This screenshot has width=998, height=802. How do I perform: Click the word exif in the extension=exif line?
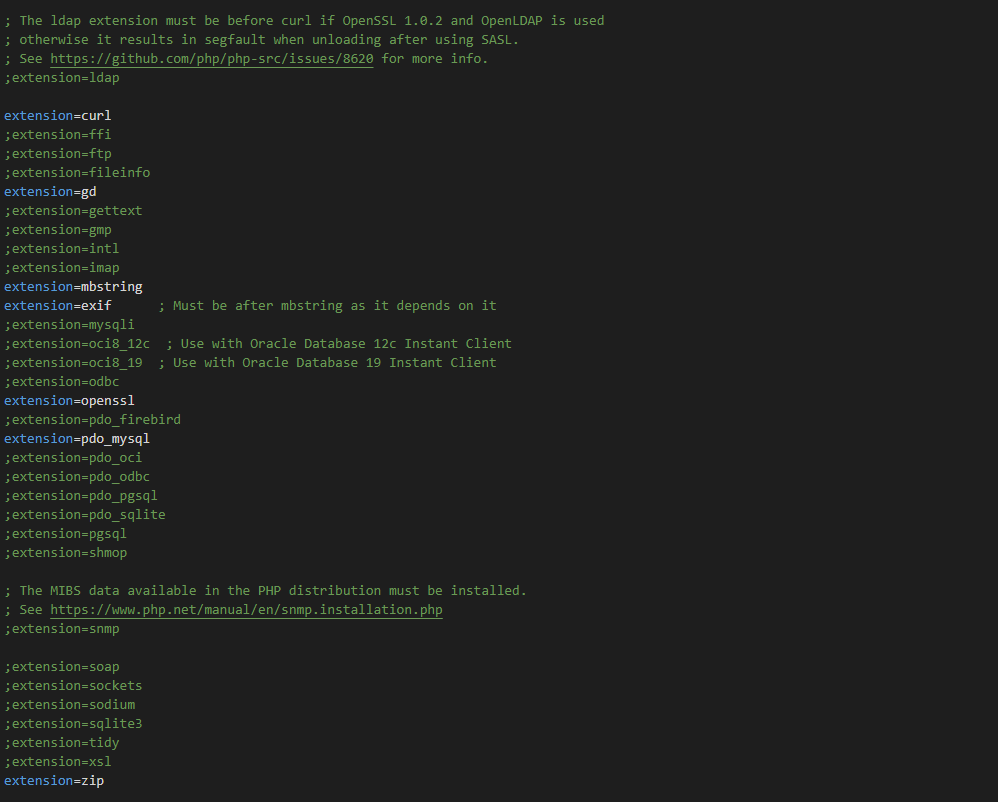click(x=96, y=306)
